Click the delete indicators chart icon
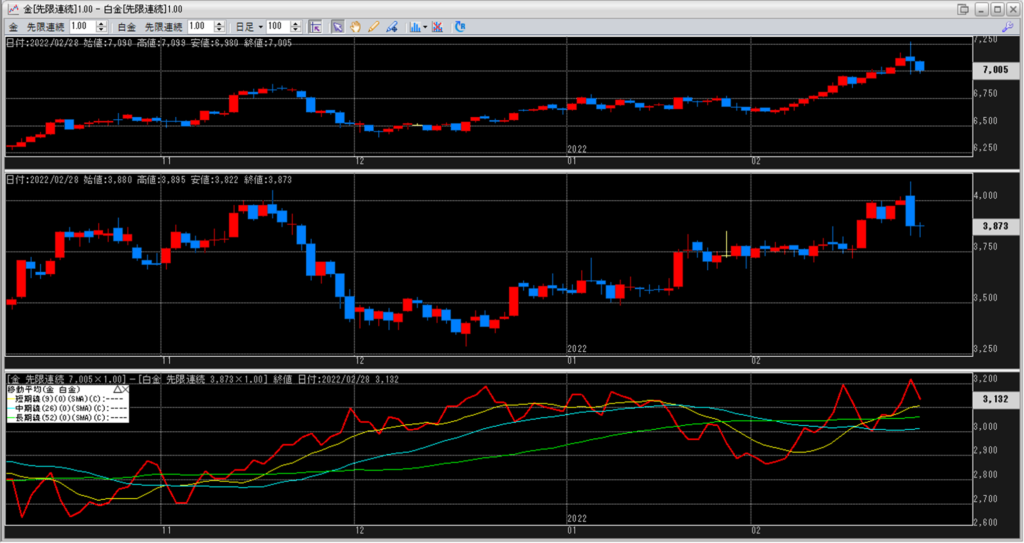The image size is (1024, 543). (x=439, y=26)
